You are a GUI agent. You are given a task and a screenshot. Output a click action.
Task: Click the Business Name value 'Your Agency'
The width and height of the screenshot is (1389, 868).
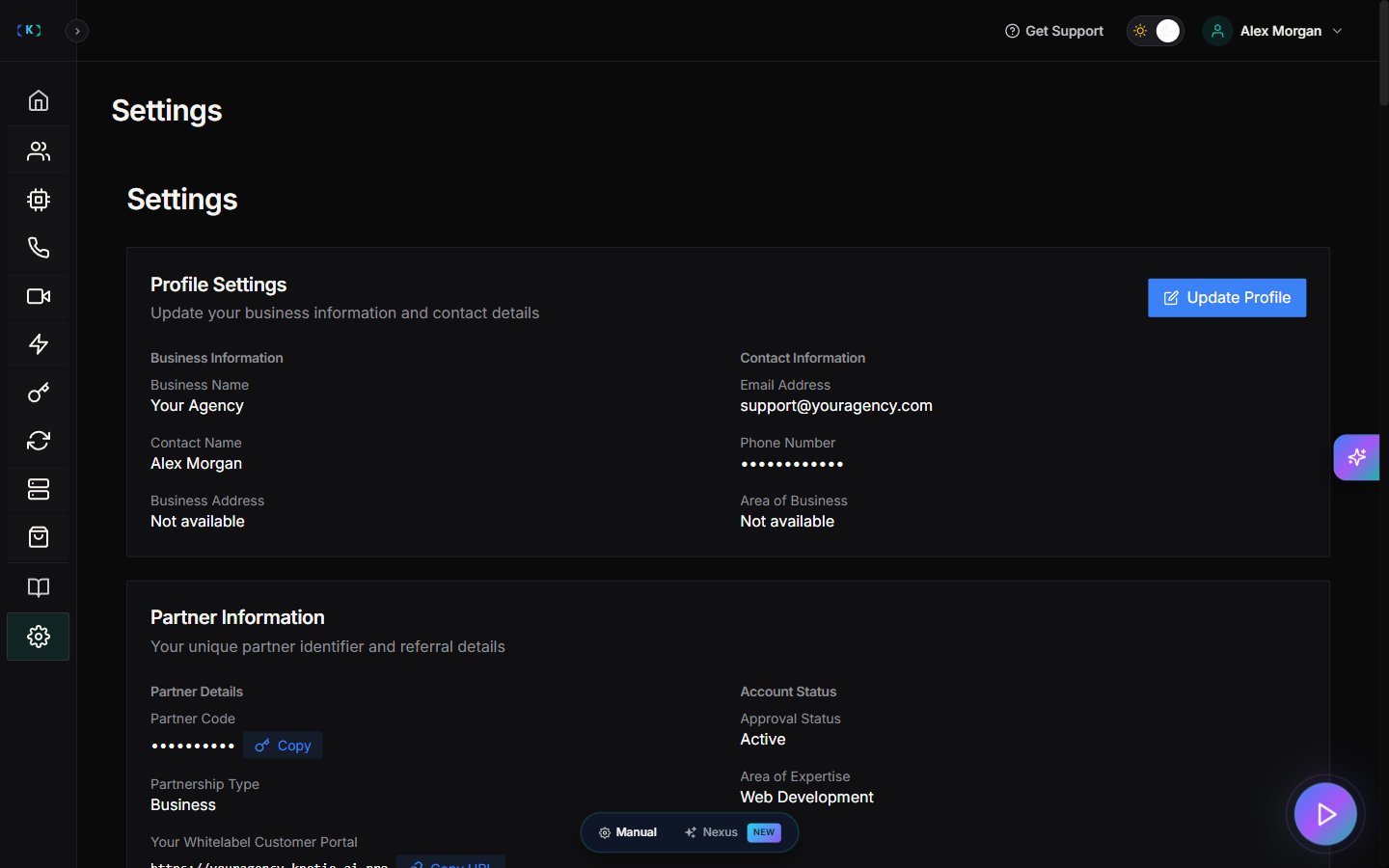click(197, 406)
